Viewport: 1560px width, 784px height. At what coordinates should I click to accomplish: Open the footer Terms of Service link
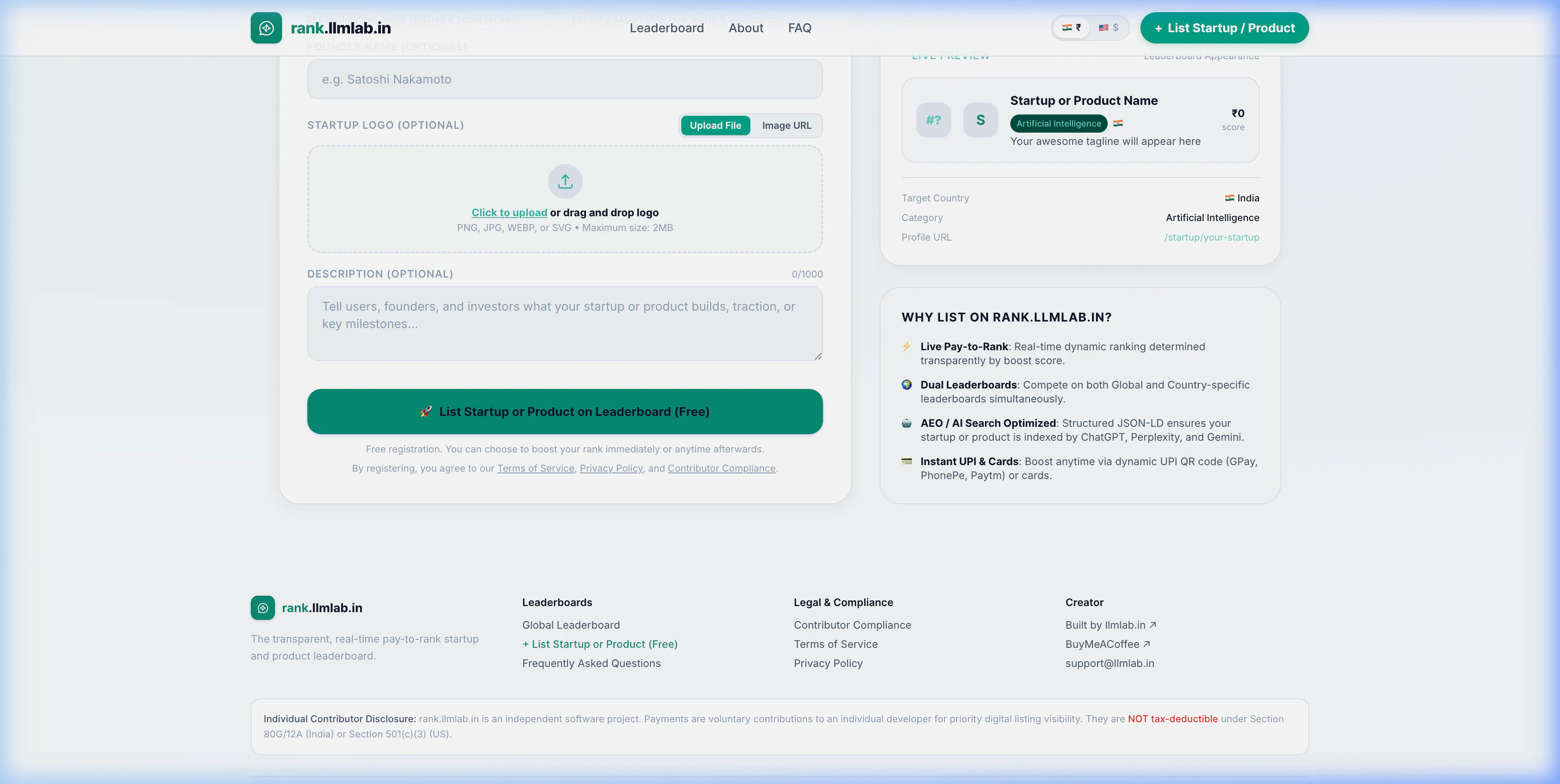point(836,644)
